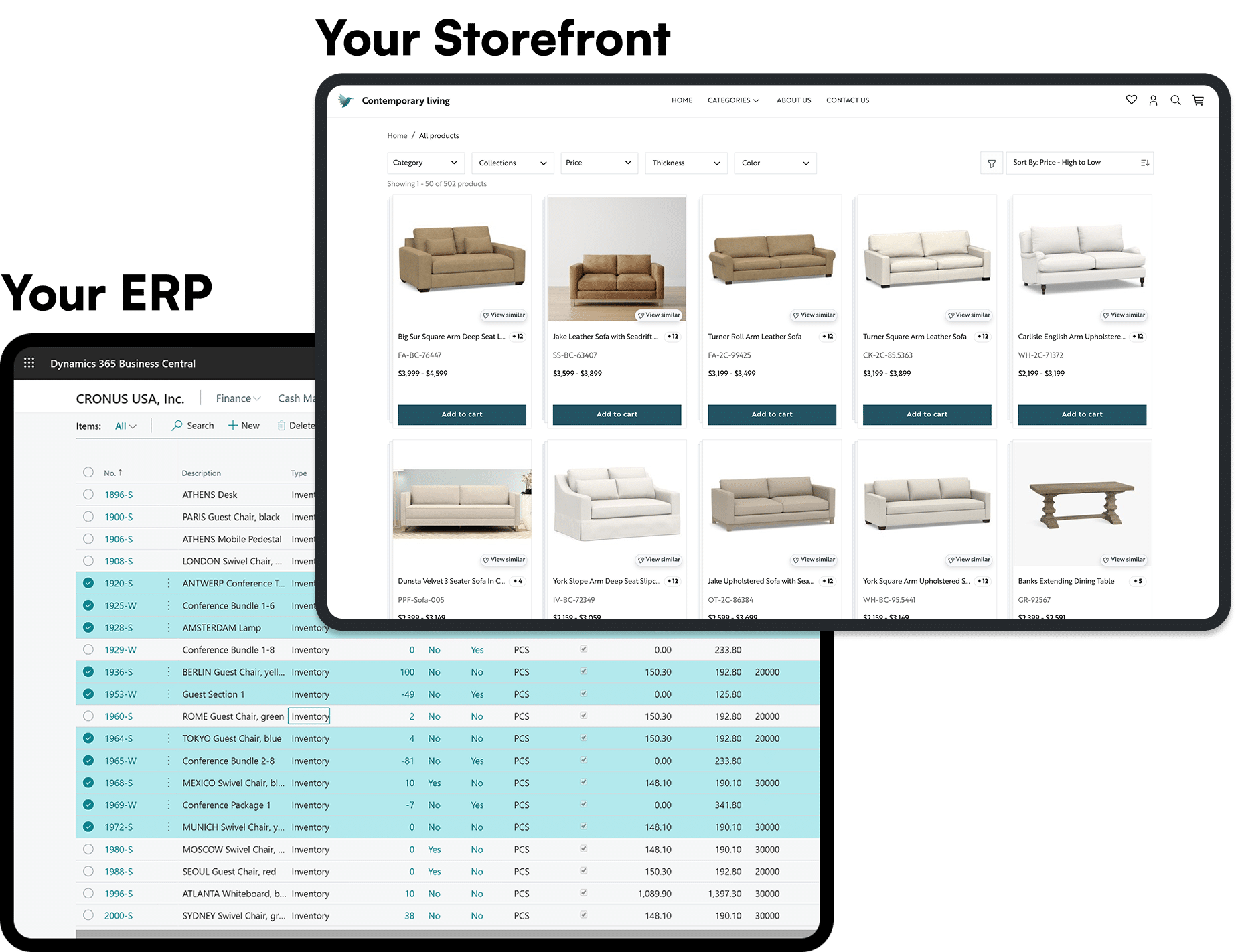Open the wishlist heart icon in storefront header
The height and width of the screenshot is (952, 1236).
[x=1131, y=100]
